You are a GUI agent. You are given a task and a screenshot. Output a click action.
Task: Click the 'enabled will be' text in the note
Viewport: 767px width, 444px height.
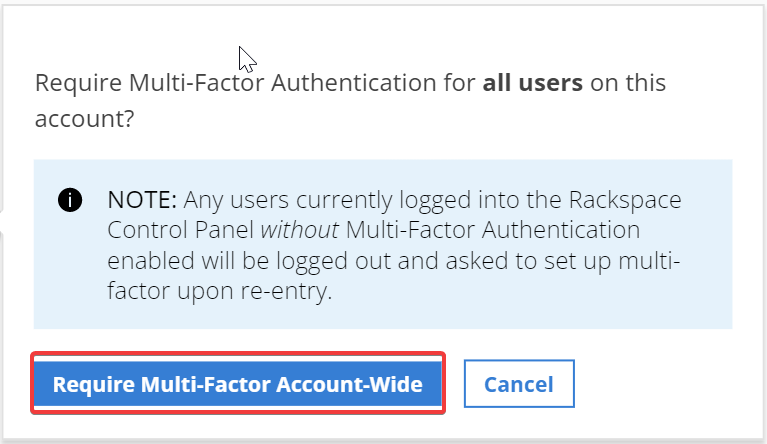[188, 261]
